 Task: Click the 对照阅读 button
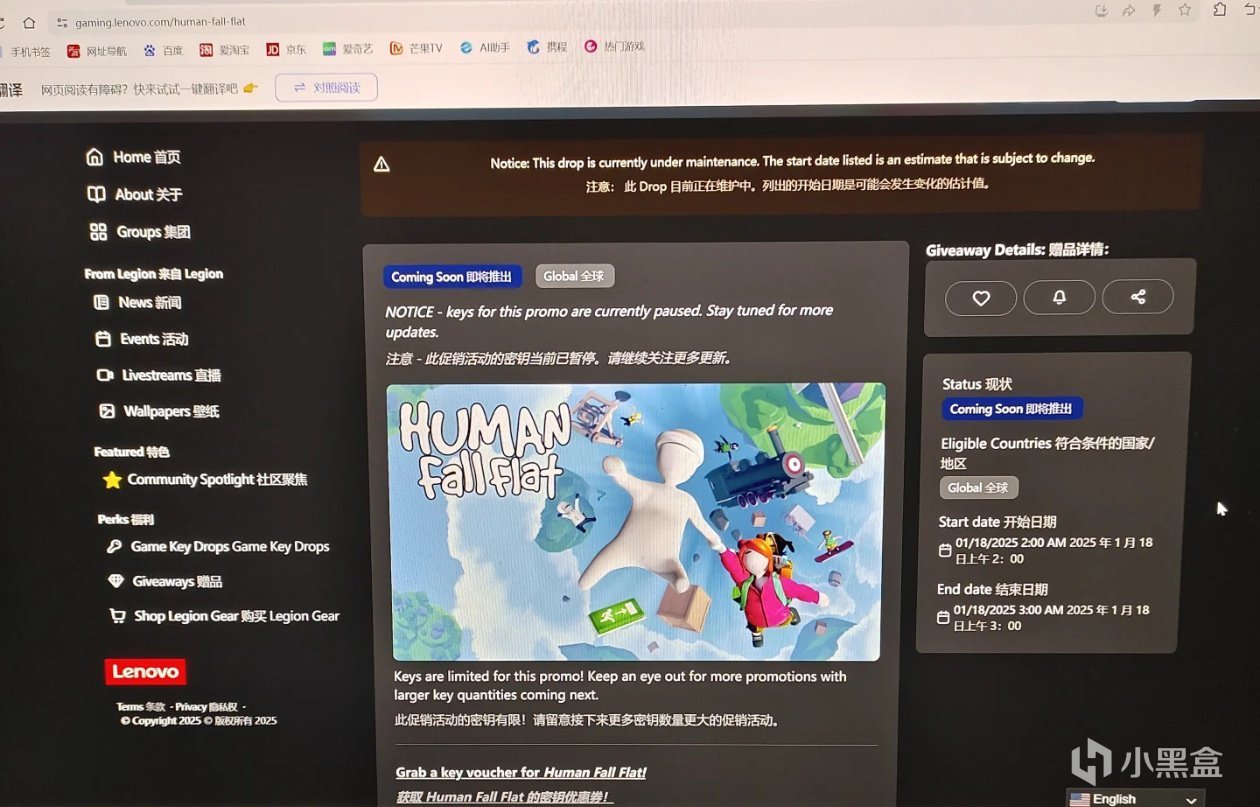pyautogui.click(x=326, y=87)
